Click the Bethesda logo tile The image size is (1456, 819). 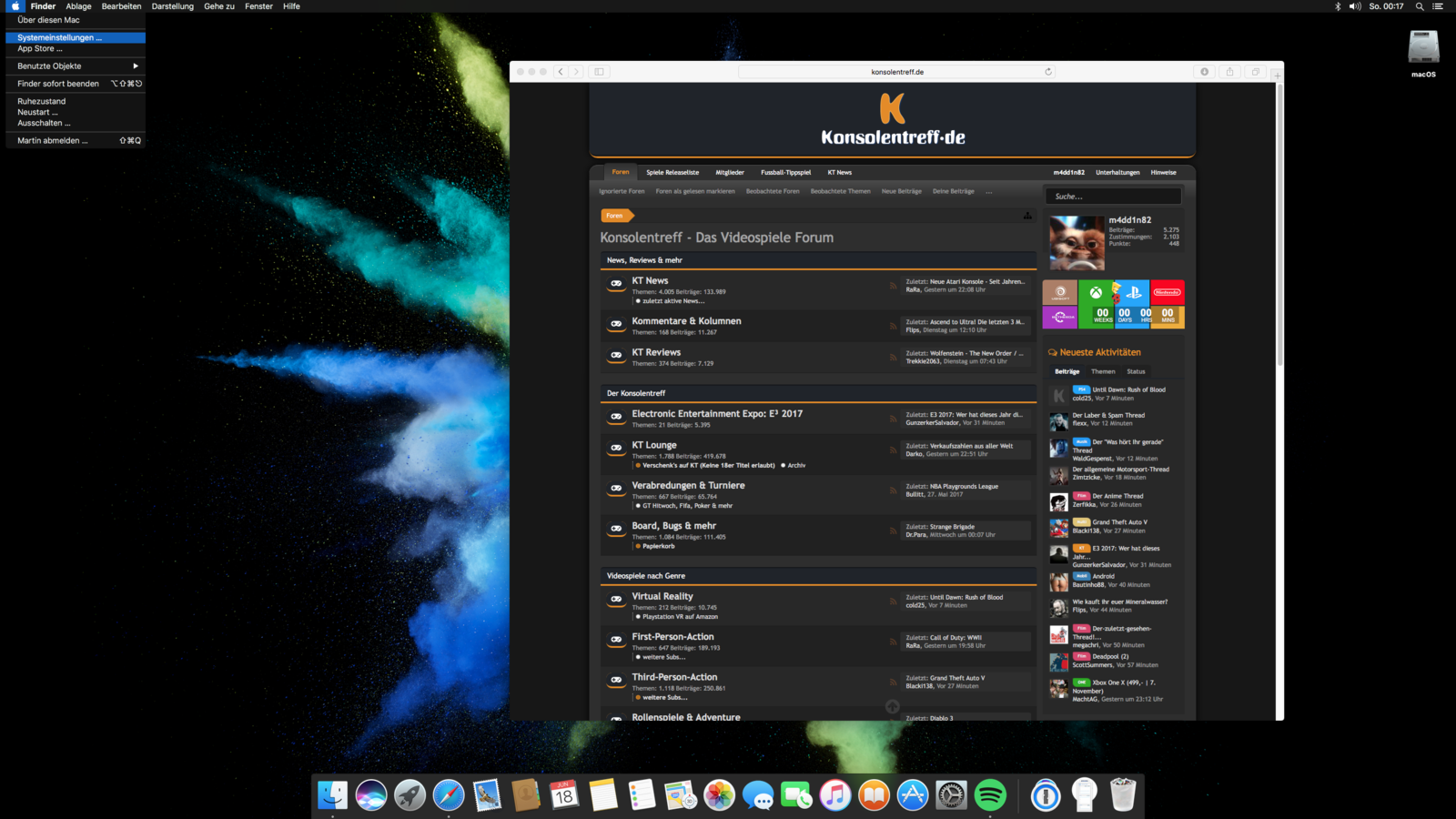pyautogui.click(x=1060, y=317)
